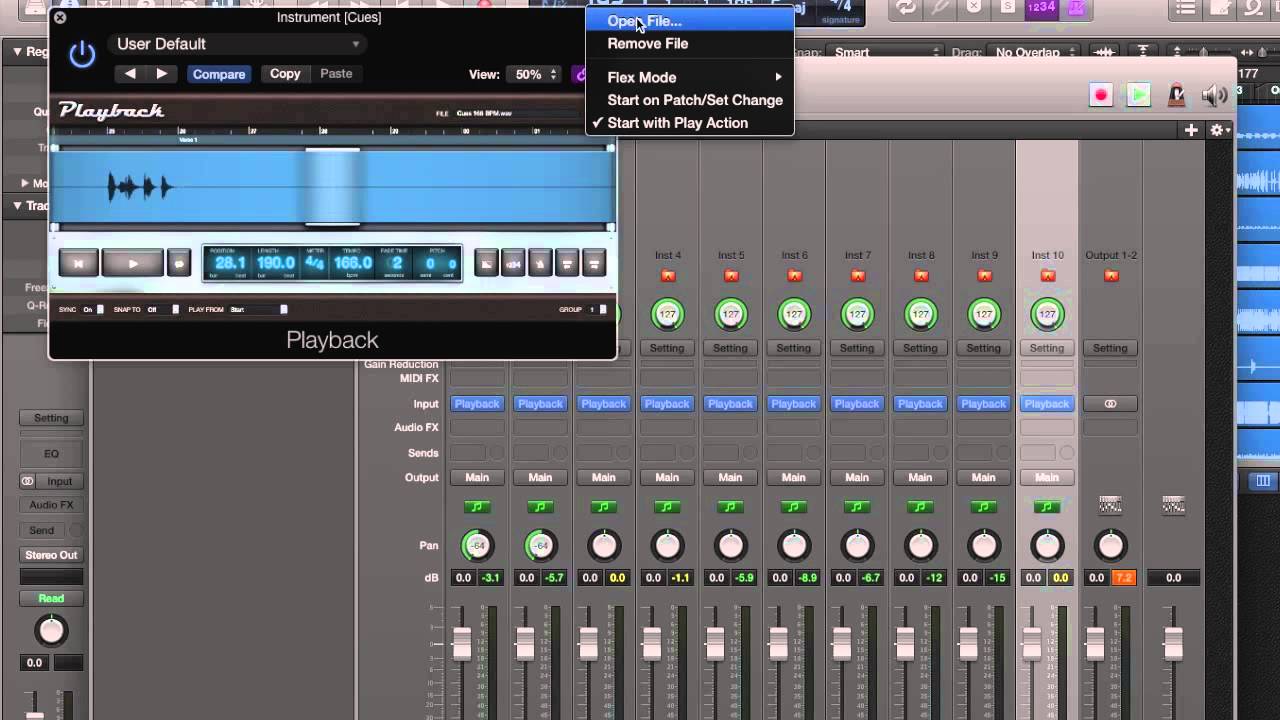Click the -8.9 peak level on Inst 6

[807, 578]
